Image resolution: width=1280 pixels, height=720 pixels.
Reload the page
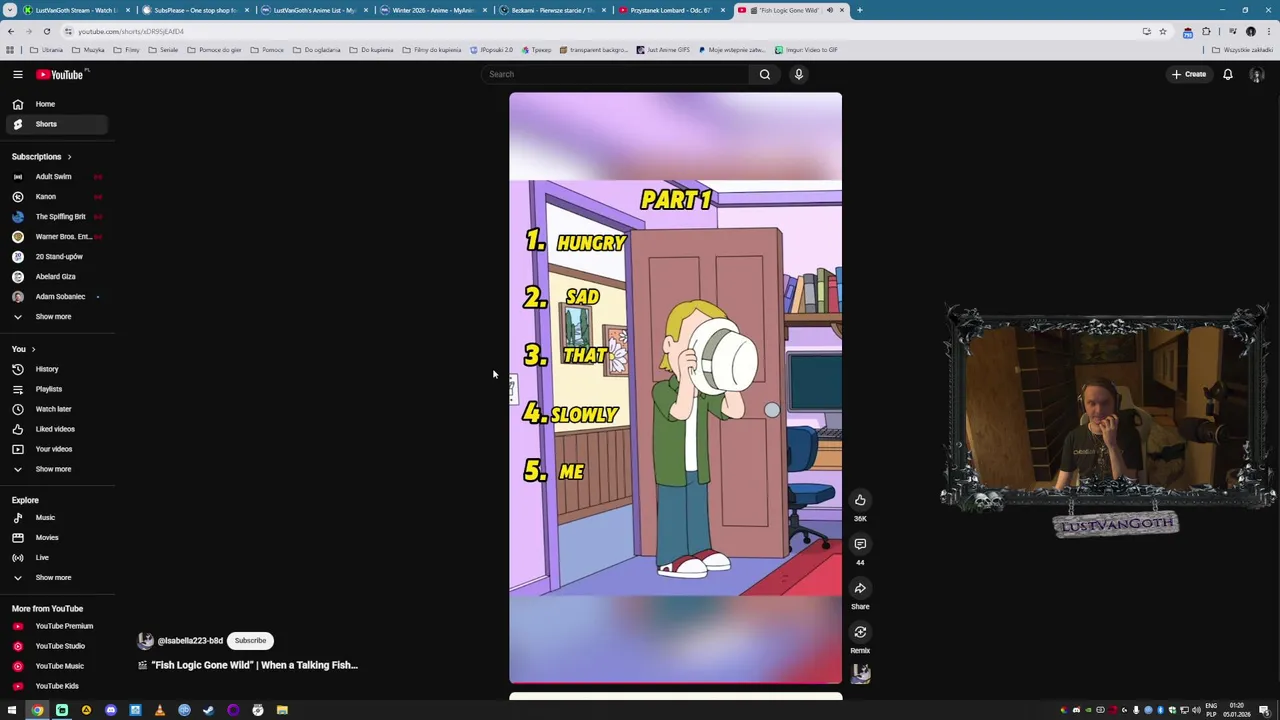46,31
